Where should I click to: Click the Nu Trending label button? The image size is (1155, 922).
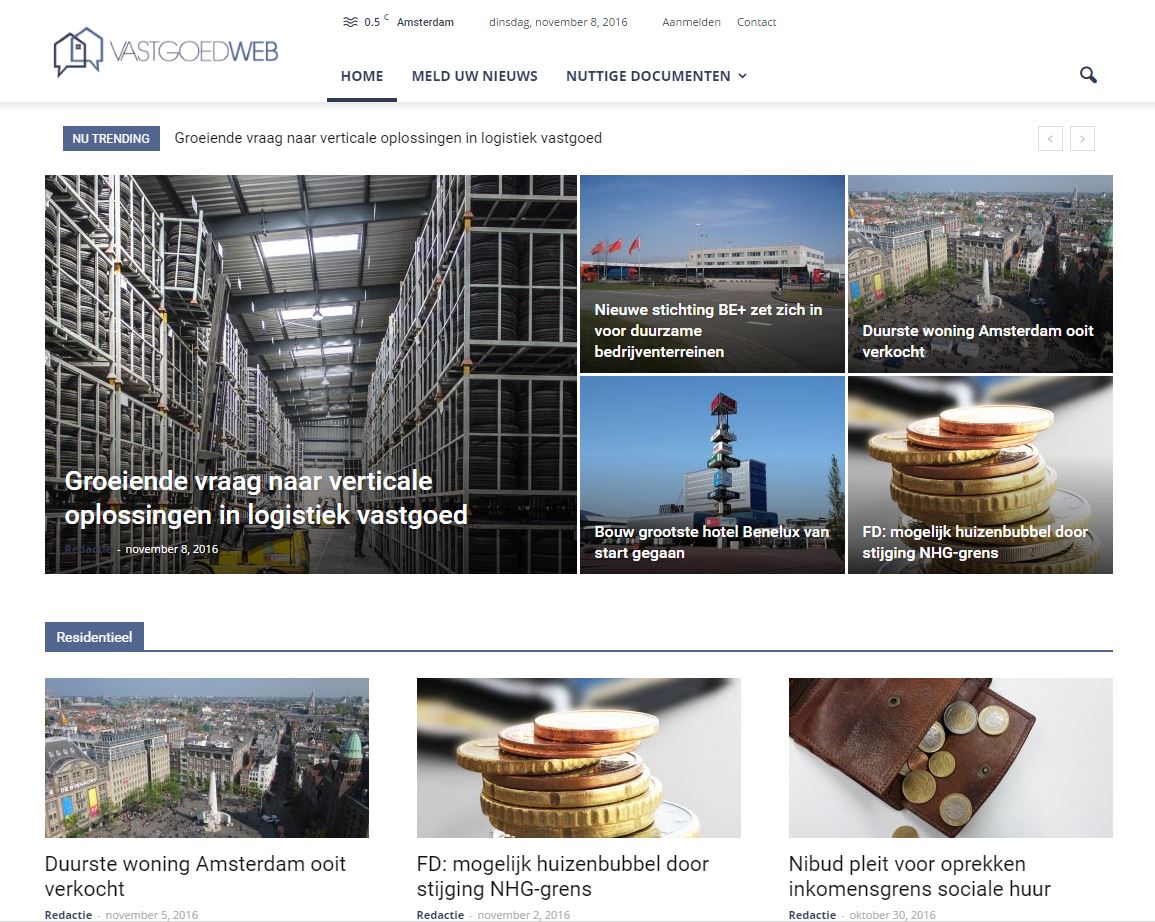pyautogui.click(x=111, y=138)
